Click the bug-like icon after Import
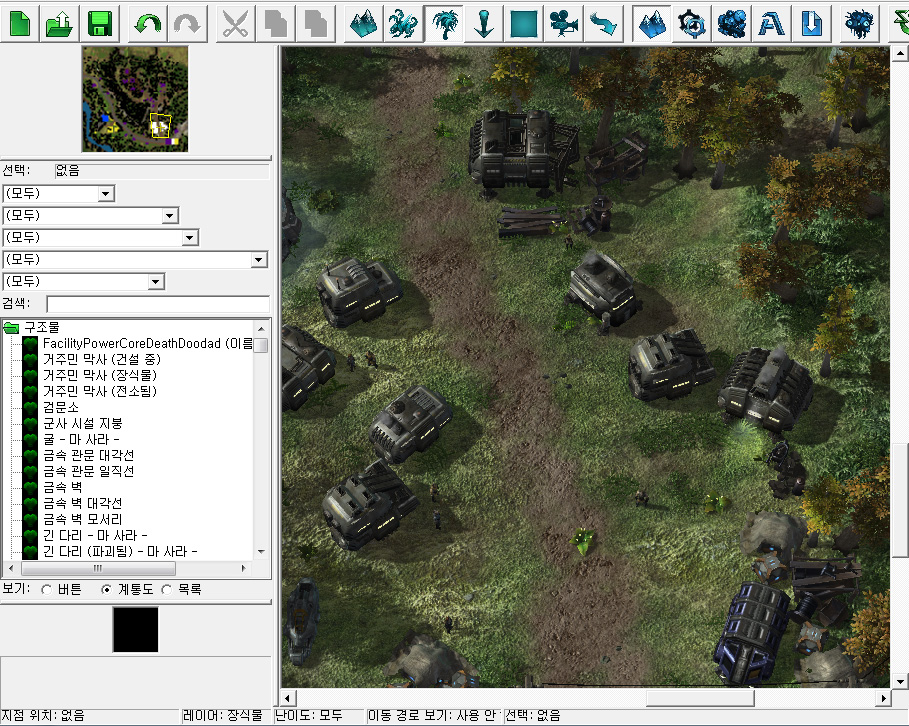The width and height of the screenshot is (909, 726). 859,24
